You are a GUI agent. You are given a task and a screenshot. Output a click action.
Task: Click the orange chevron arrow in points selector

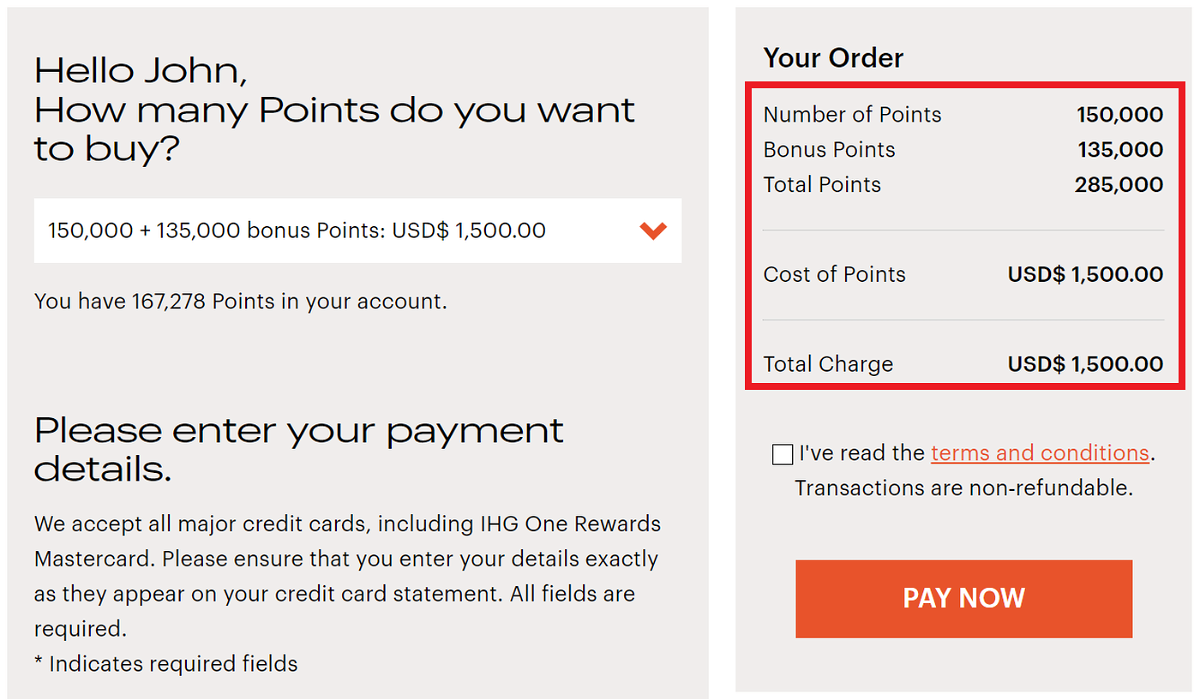653,231
